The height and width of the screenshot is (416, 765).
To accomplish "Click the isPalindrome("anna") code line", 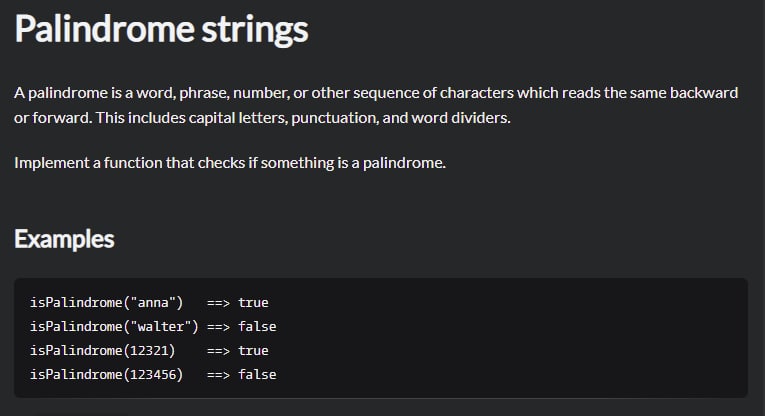I will coord(149,303).
